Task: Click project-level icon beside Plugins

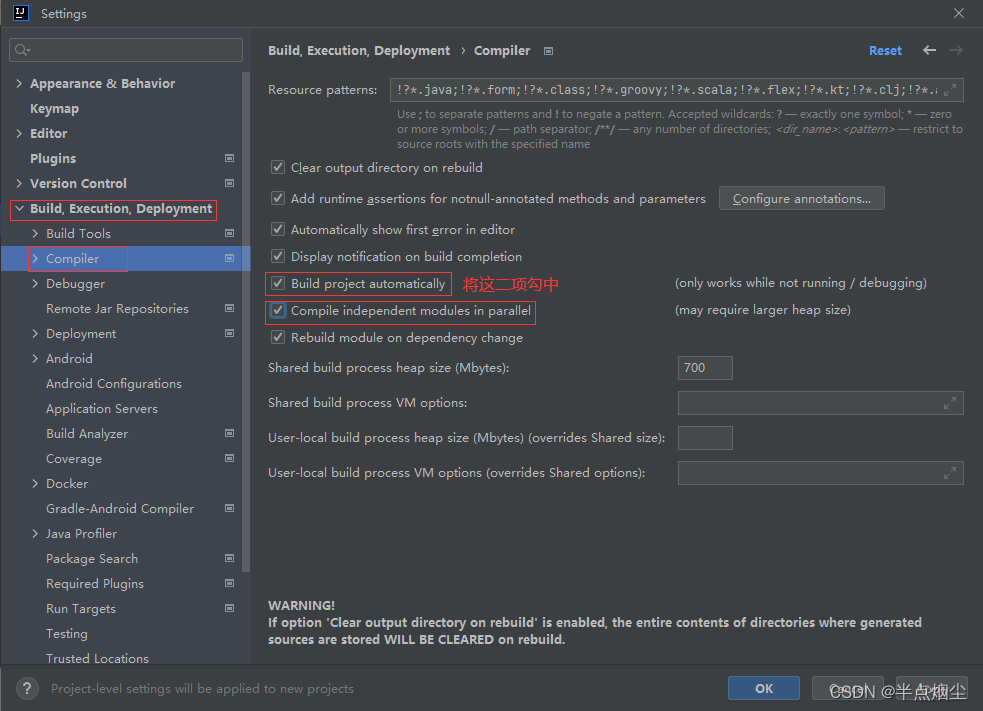Action: (x=229, y=159)
